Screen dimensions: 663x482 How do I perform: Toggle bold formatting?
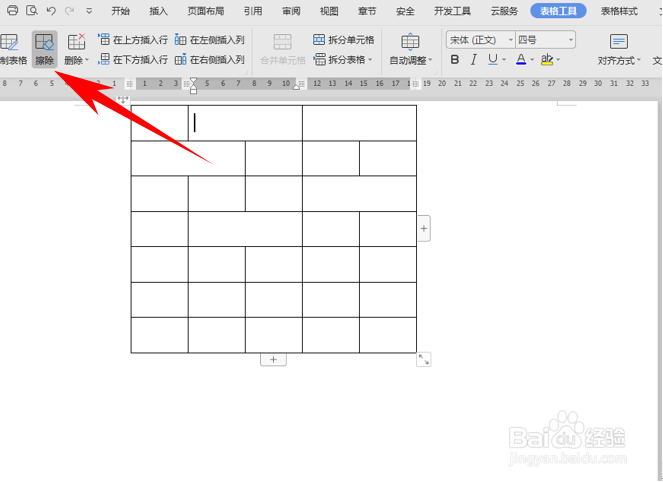click(455, 60)
